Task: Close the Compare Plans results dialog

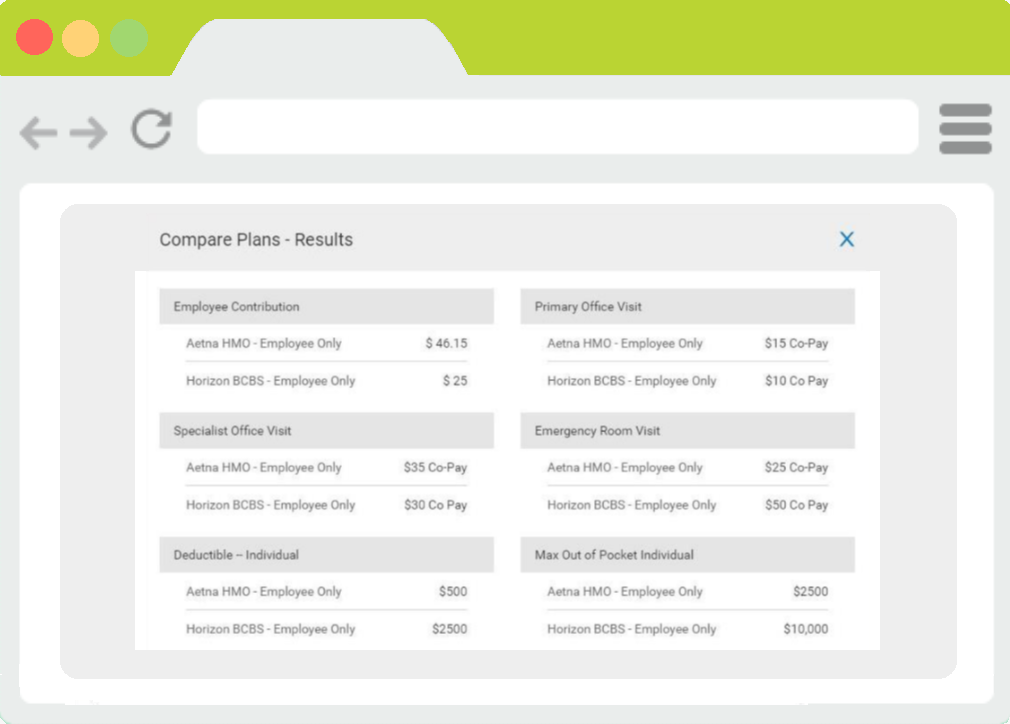Action: (x=846, y=239)
